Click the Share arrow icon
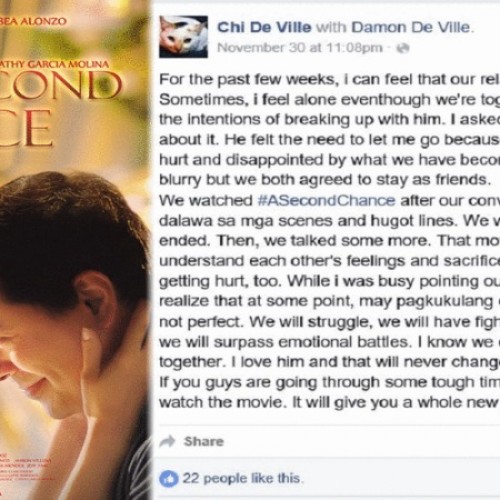 (x=167, y=441)
